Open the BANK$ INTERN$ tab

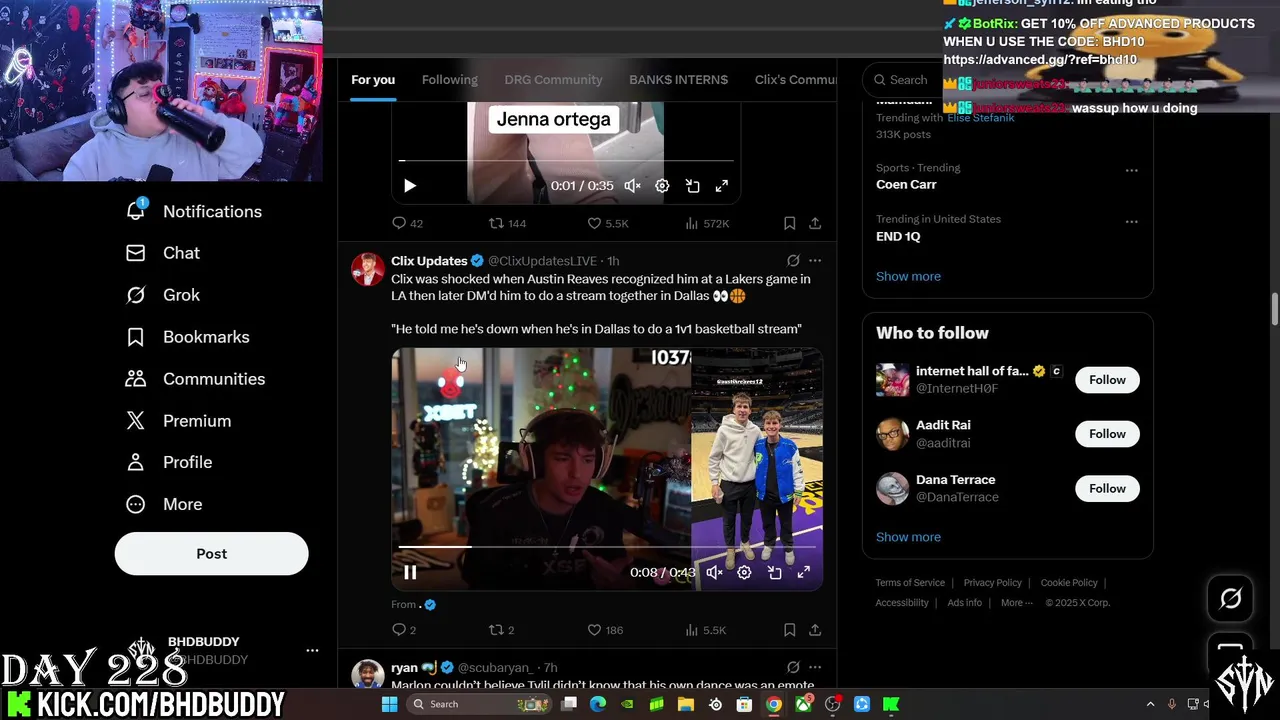coord(678,80)
